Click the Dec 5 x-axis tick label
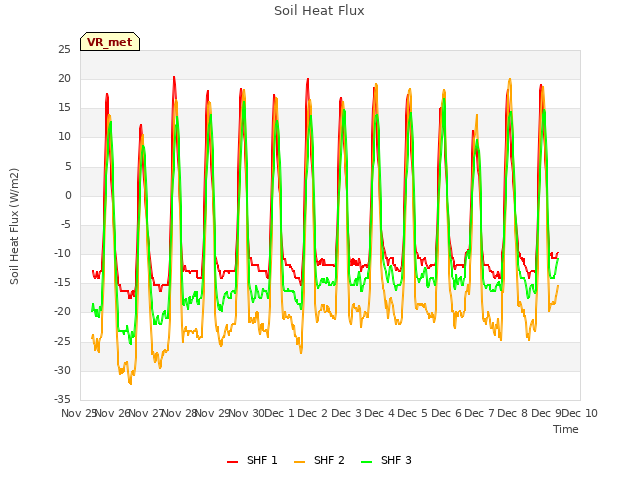This screenshot has width=640, height=480. (413, 413)
